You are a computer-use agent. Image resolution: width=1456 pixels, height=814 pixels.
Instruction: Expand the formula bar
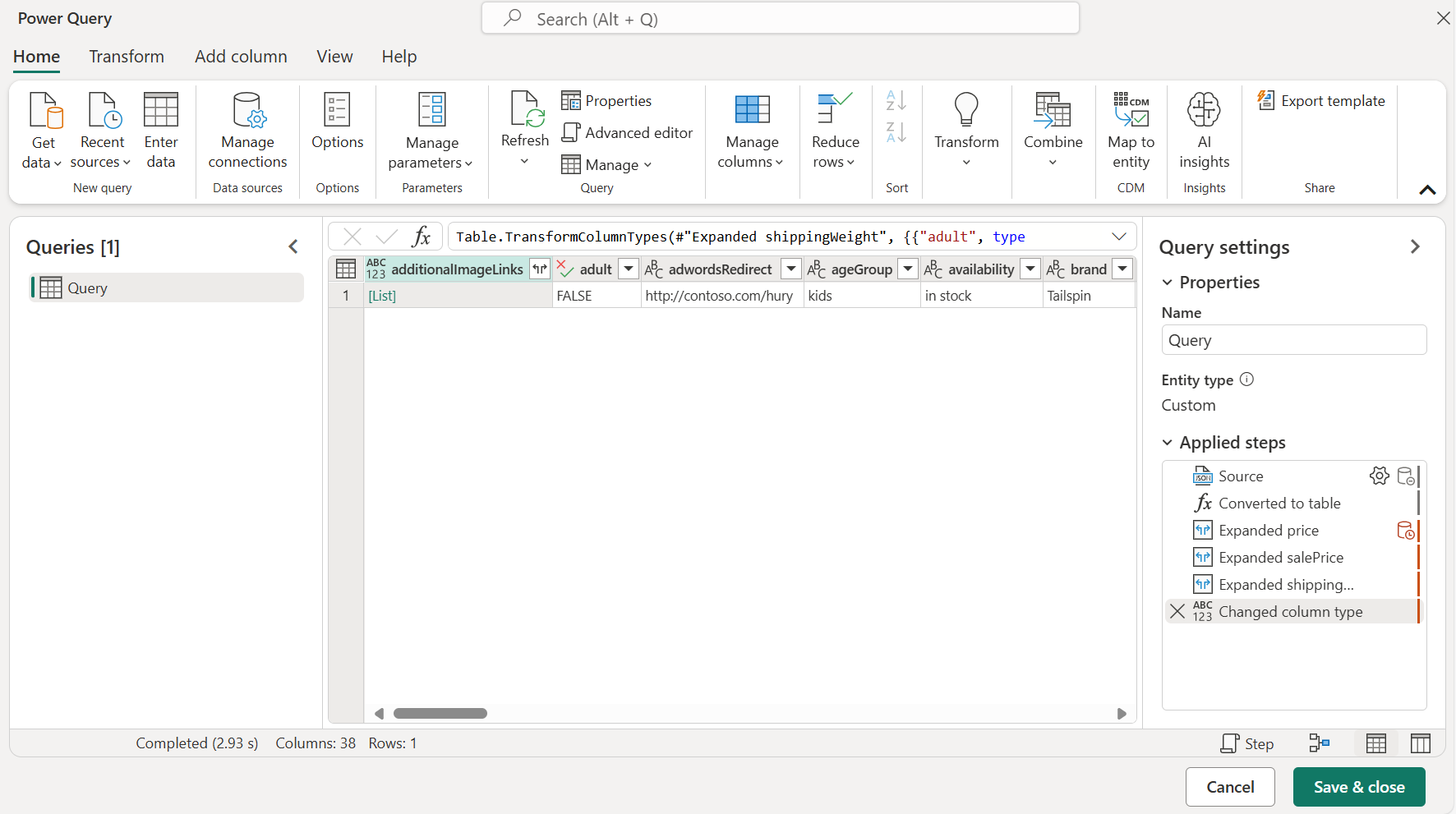[x=1119, y=237]
